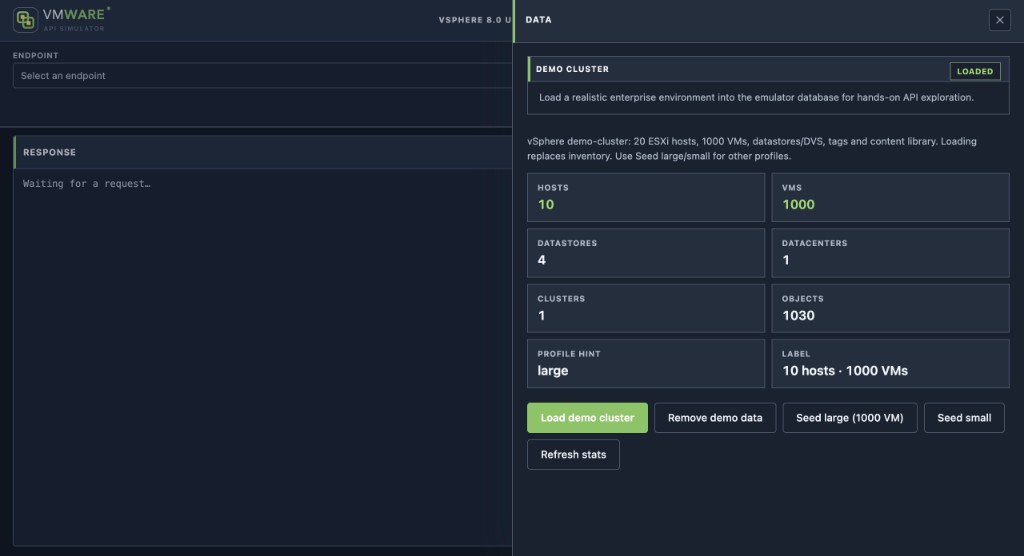Click the Profile hint value large

(x=552, y=370)
